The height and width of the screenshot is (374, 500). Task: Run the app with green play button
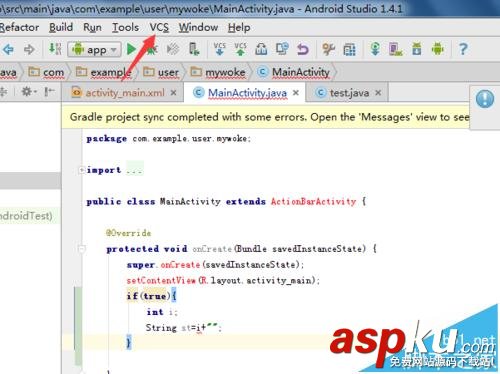click(x=131, y=49)
